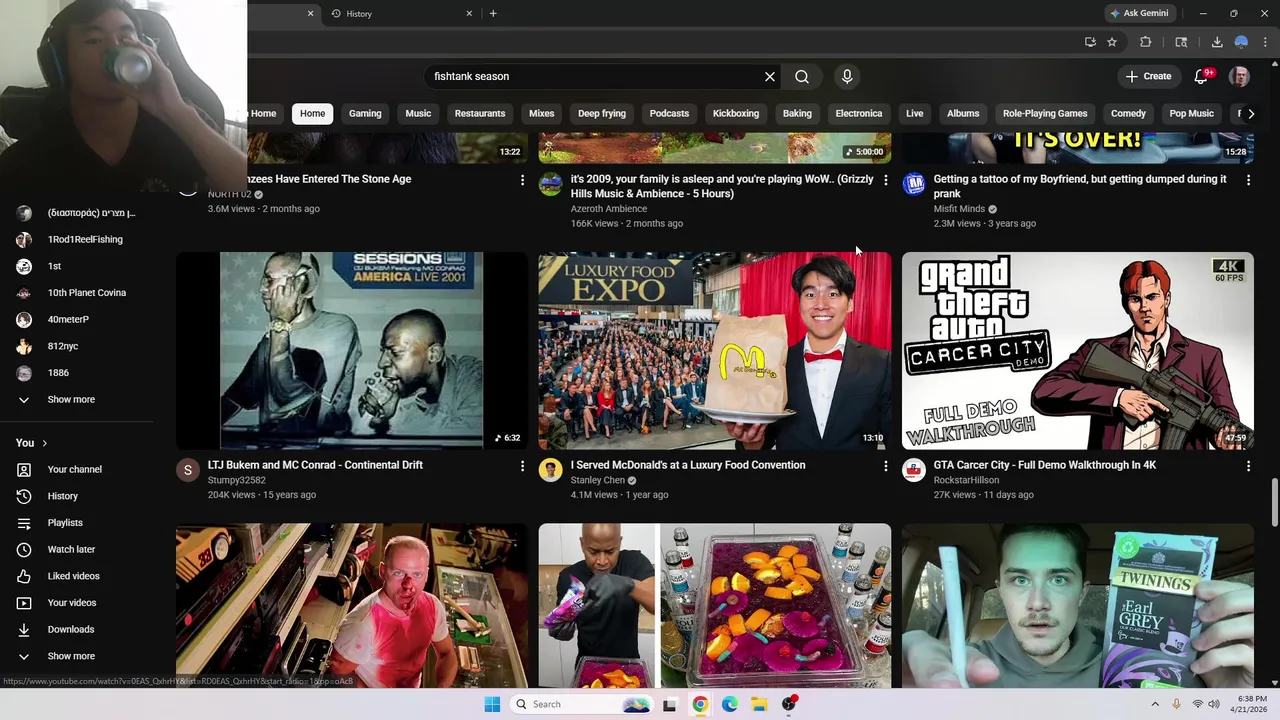The height and width of the screenshot is (720, 1280).
Task: Click RockstarHillson channel avatar
Action: (914, 470)
